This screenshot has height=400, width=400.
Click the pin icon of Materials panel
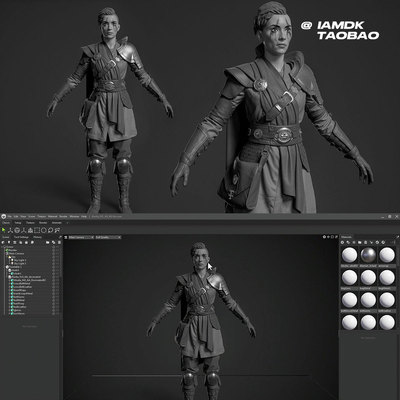click(398, 237)
